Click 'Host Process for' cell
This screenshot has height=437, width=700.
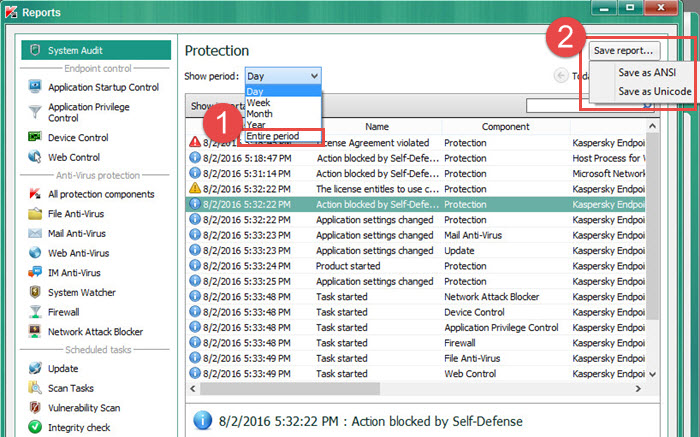[608, 158]
